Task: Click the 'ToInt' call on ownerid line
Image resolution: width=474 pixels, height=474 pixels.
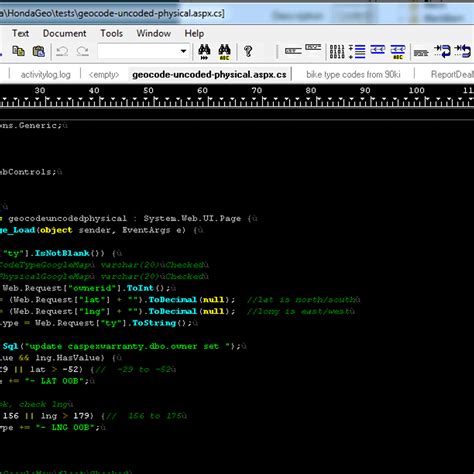Action: click(x=140, y=288)
